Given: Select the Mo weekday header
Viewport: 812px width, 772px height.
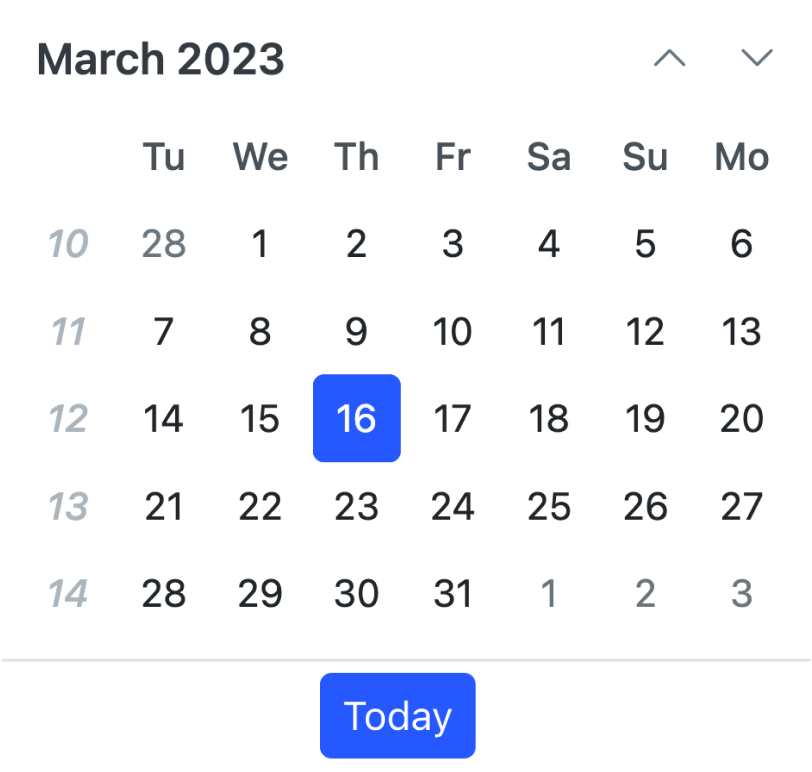Looking at the screenshot, I should (x=740, y=157).
